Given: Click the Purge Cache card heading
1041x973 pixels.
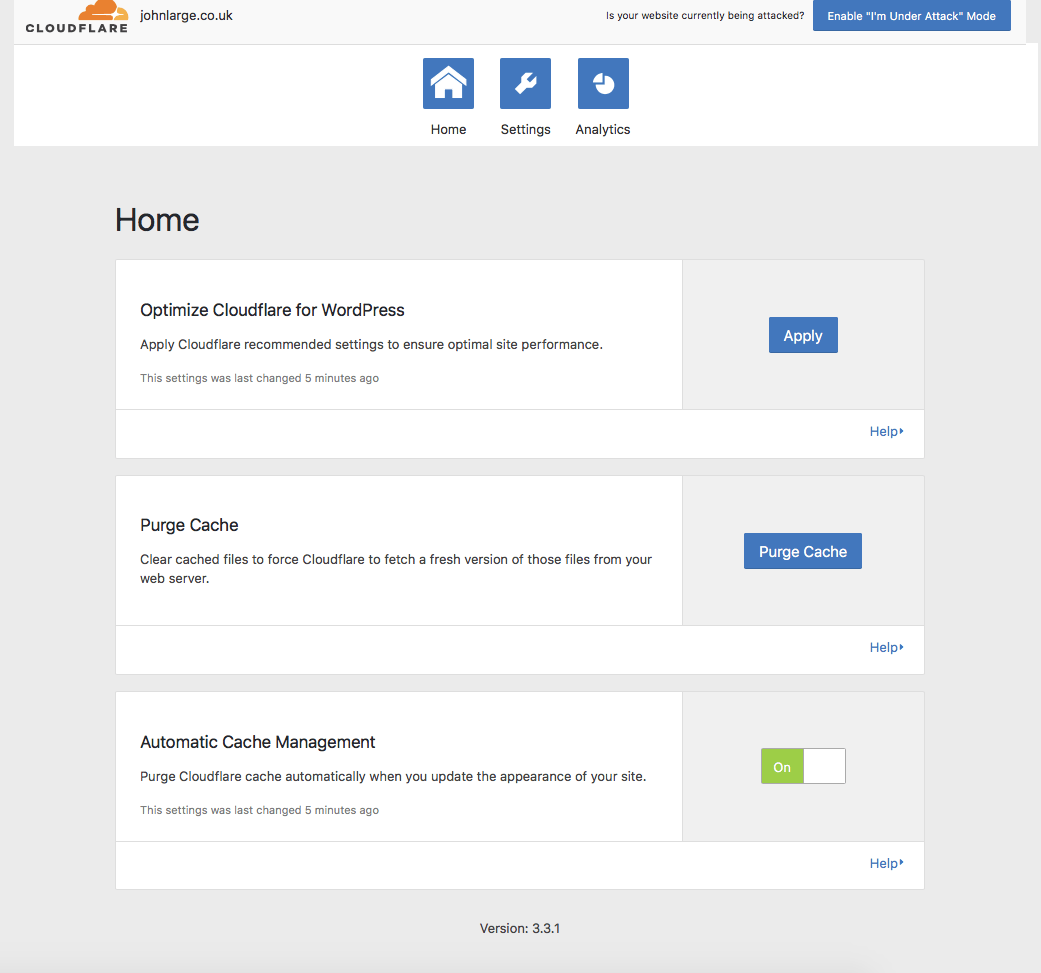Looking at the screenshot, I should pyautogui.click(x=189, y=525).
